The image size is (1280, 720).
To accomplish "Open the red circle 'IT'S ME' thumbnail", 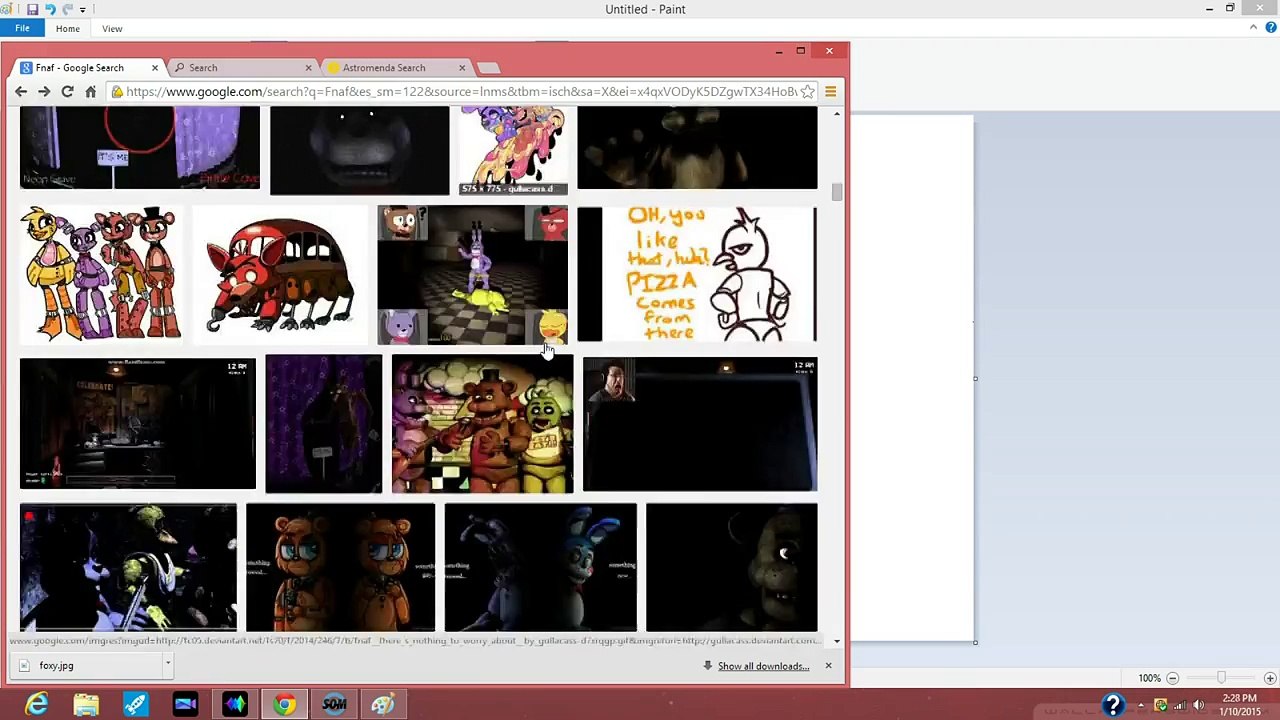I will coord(140,148).
